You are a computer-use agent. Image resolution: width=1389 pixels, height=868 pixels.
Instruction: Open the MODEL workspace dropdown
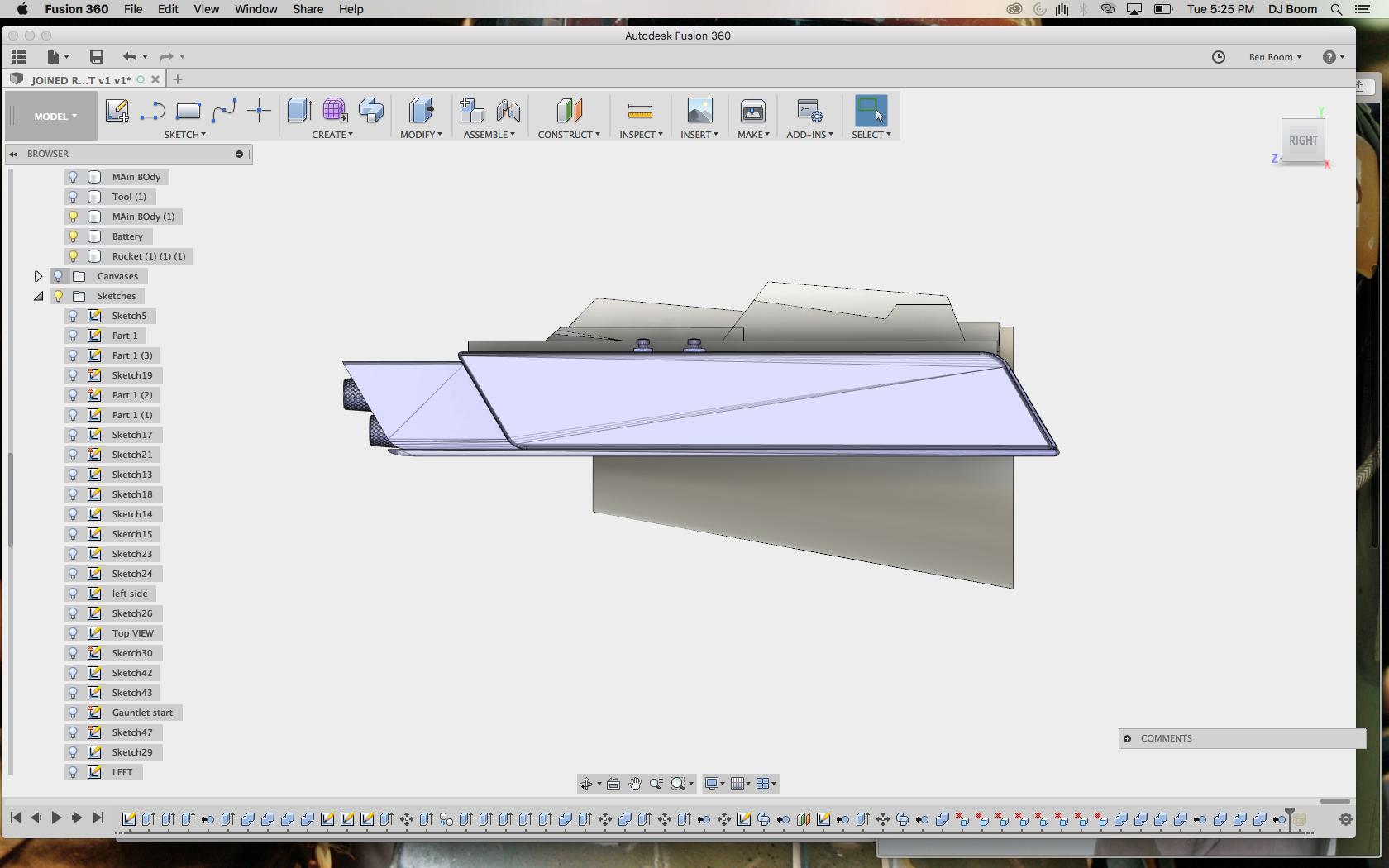tap(55, 117)
